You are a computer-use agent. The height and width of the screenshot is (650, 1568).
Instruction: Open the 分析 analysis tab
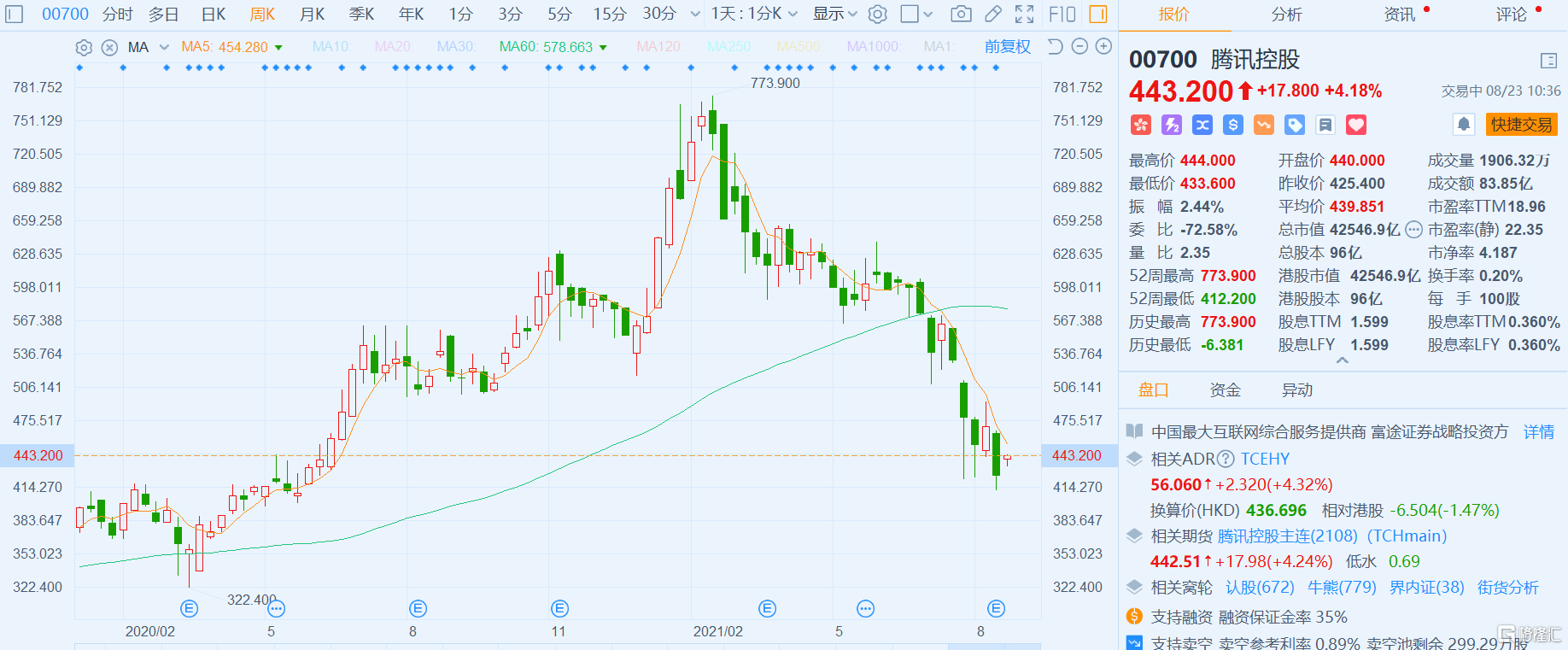[1286, 15]
